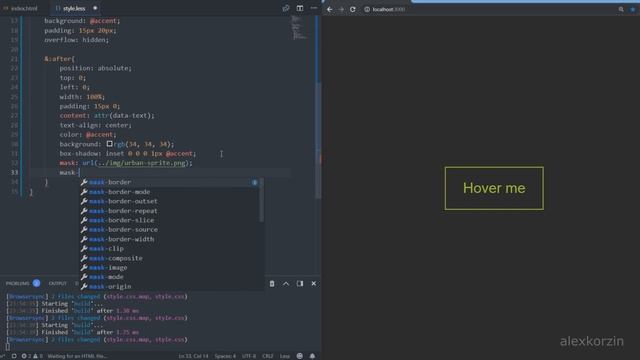Select mask-origin suggestion
This screenshot has width=640, height=360.
pyautogui.click(x=171, y=286)
